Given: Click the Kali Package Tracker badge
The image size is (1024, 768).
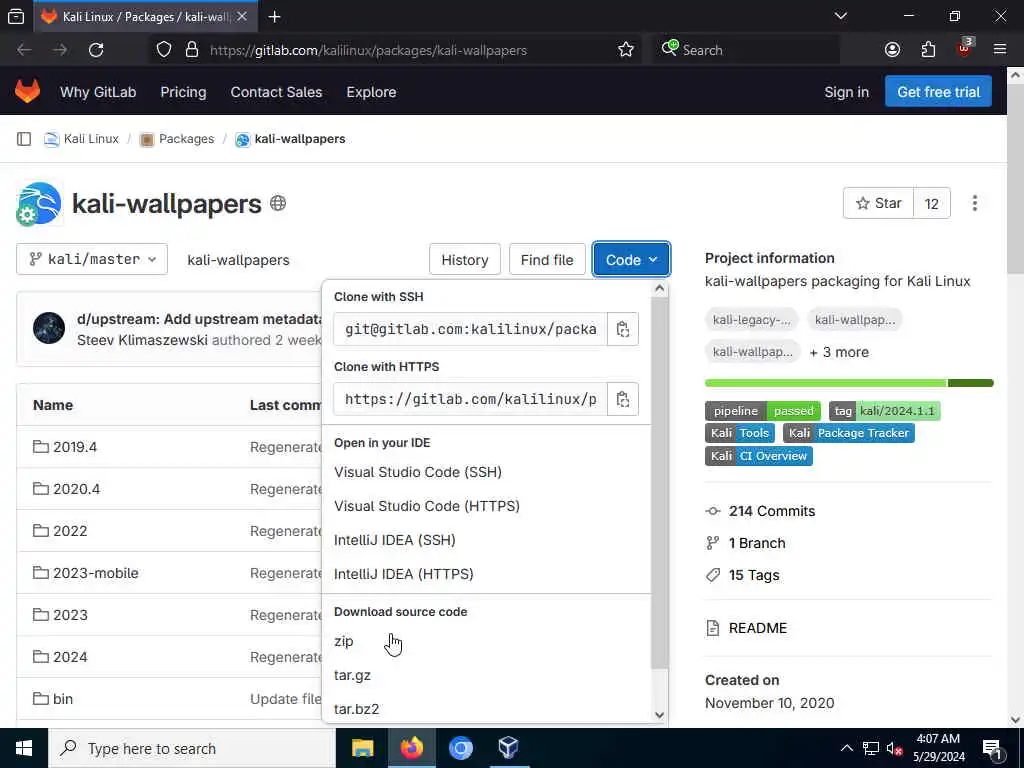Looking at the screenshot, I should coord(848,433).
